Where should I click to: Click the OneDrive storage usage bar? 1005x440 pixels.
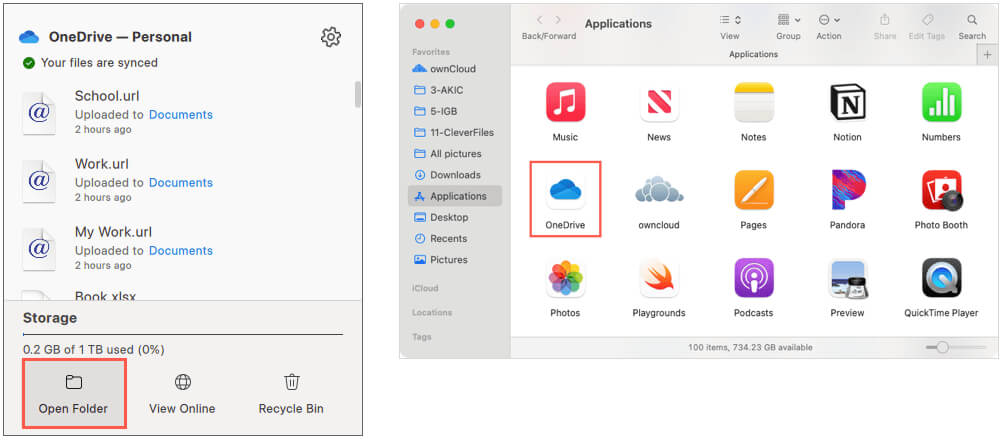pos(183,334)
